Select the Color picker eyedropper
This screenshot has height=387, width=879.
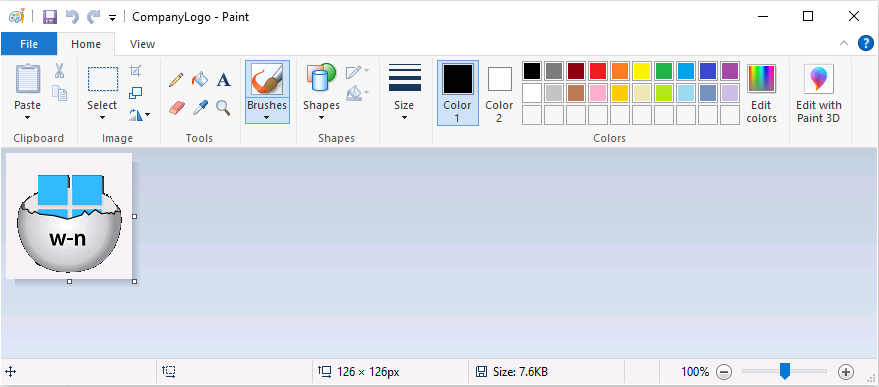[x=200, y=108]
